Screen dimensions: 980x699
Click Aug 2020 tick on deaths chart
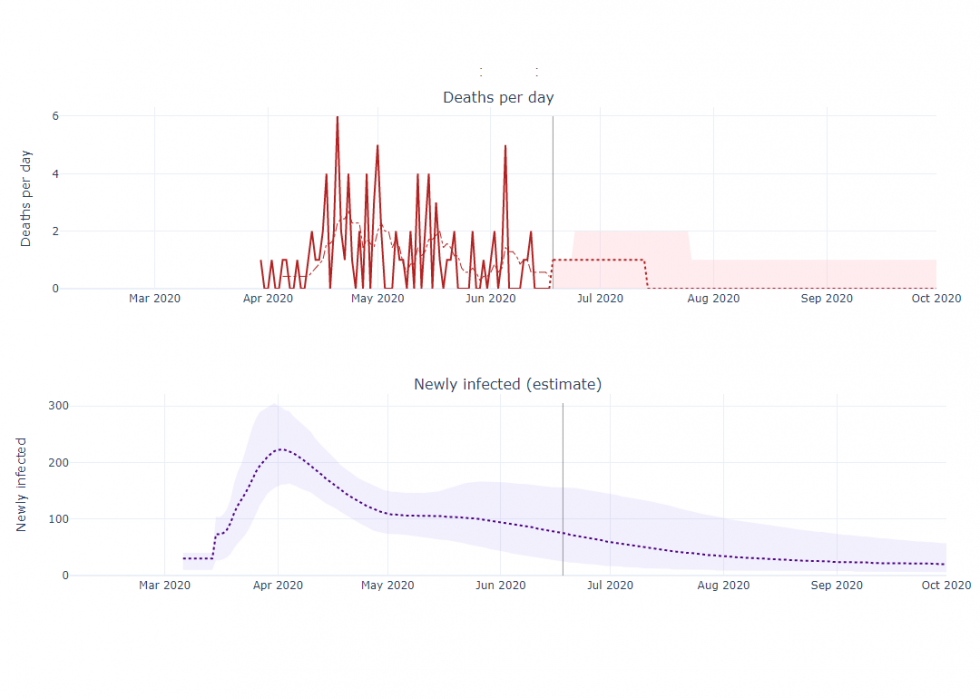click(x=714, y=298)
